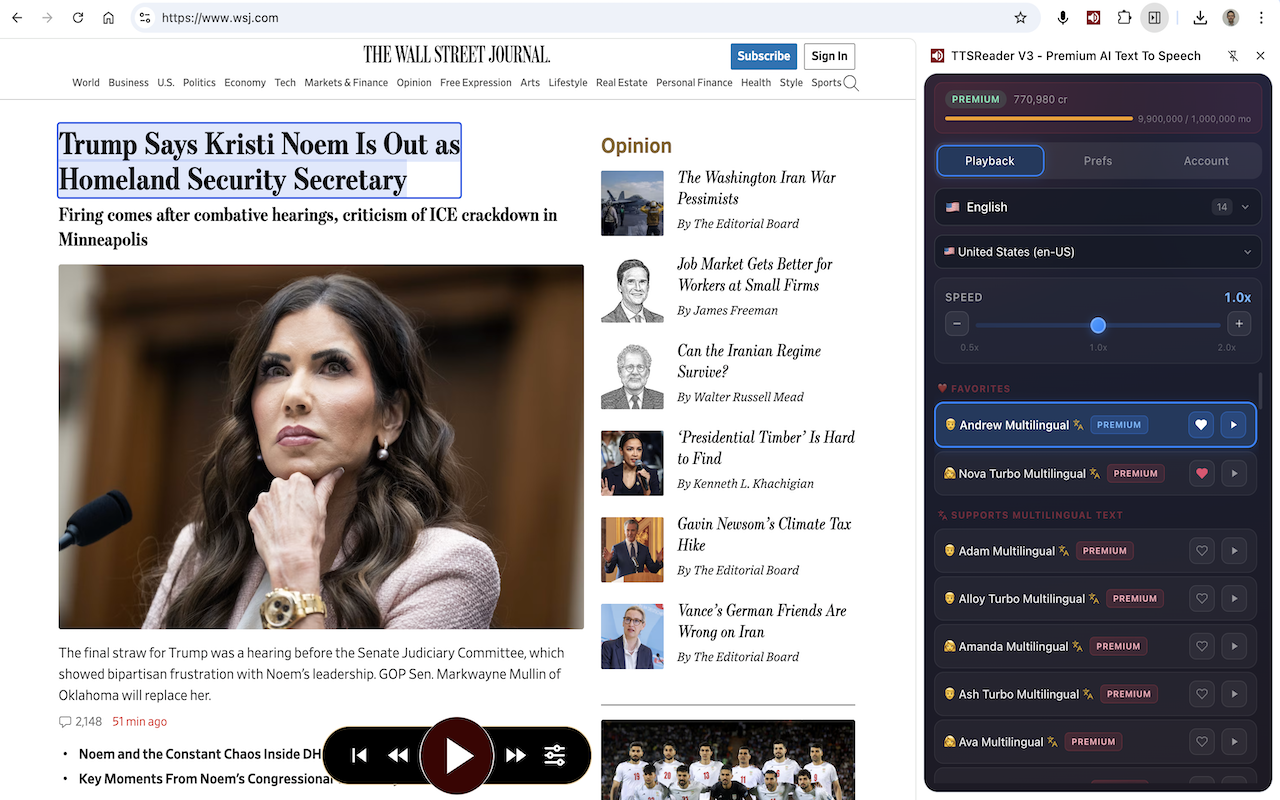Open the English language dropdown
Image resolution: width=1280 pixels, height=800 pixels.
tap(1097, 206)
